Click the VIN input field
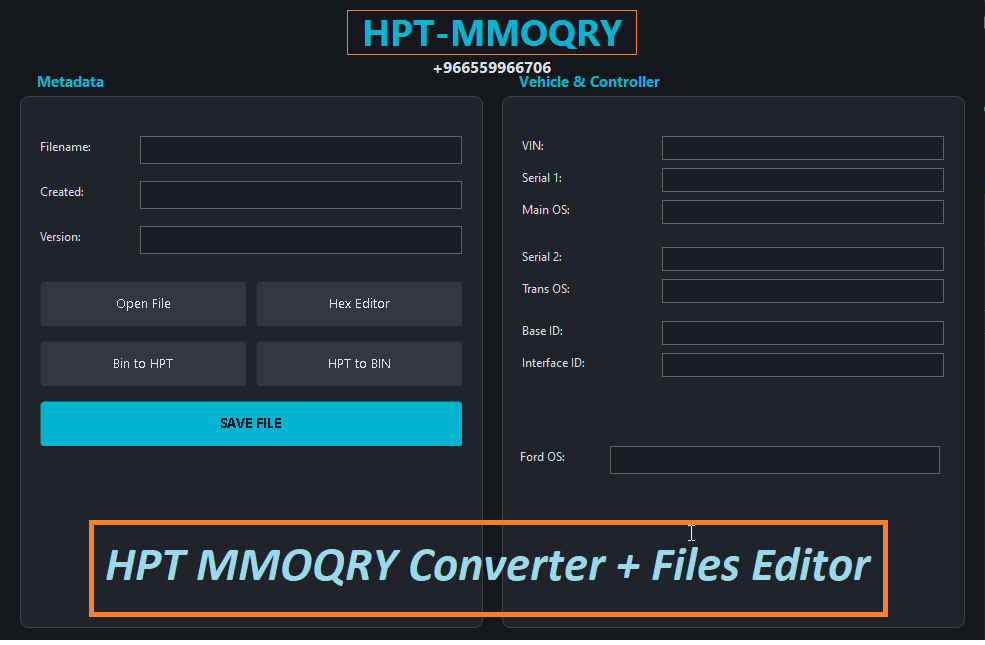The width and height of the screenshot is (985, 645). [x=802, y=148]
